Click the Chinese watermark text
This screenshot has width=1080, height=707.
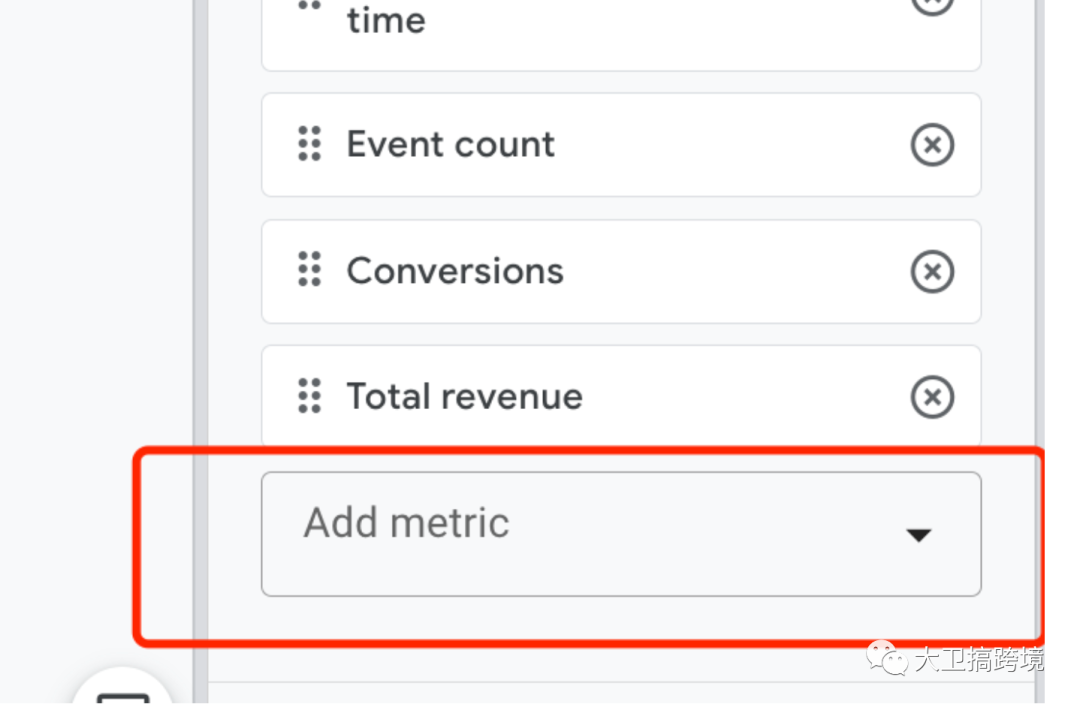[978, 660]
